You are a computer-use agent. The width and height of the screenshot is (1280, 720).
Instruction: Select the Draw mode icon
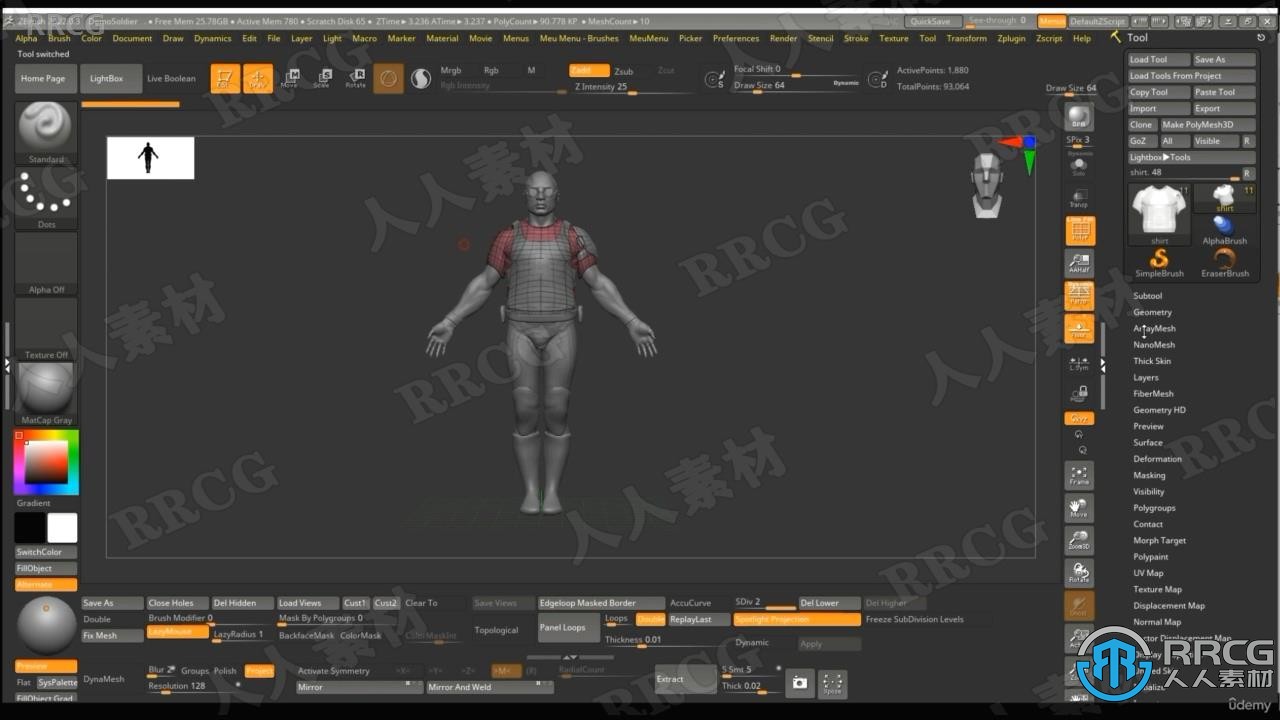click(258, 78)
